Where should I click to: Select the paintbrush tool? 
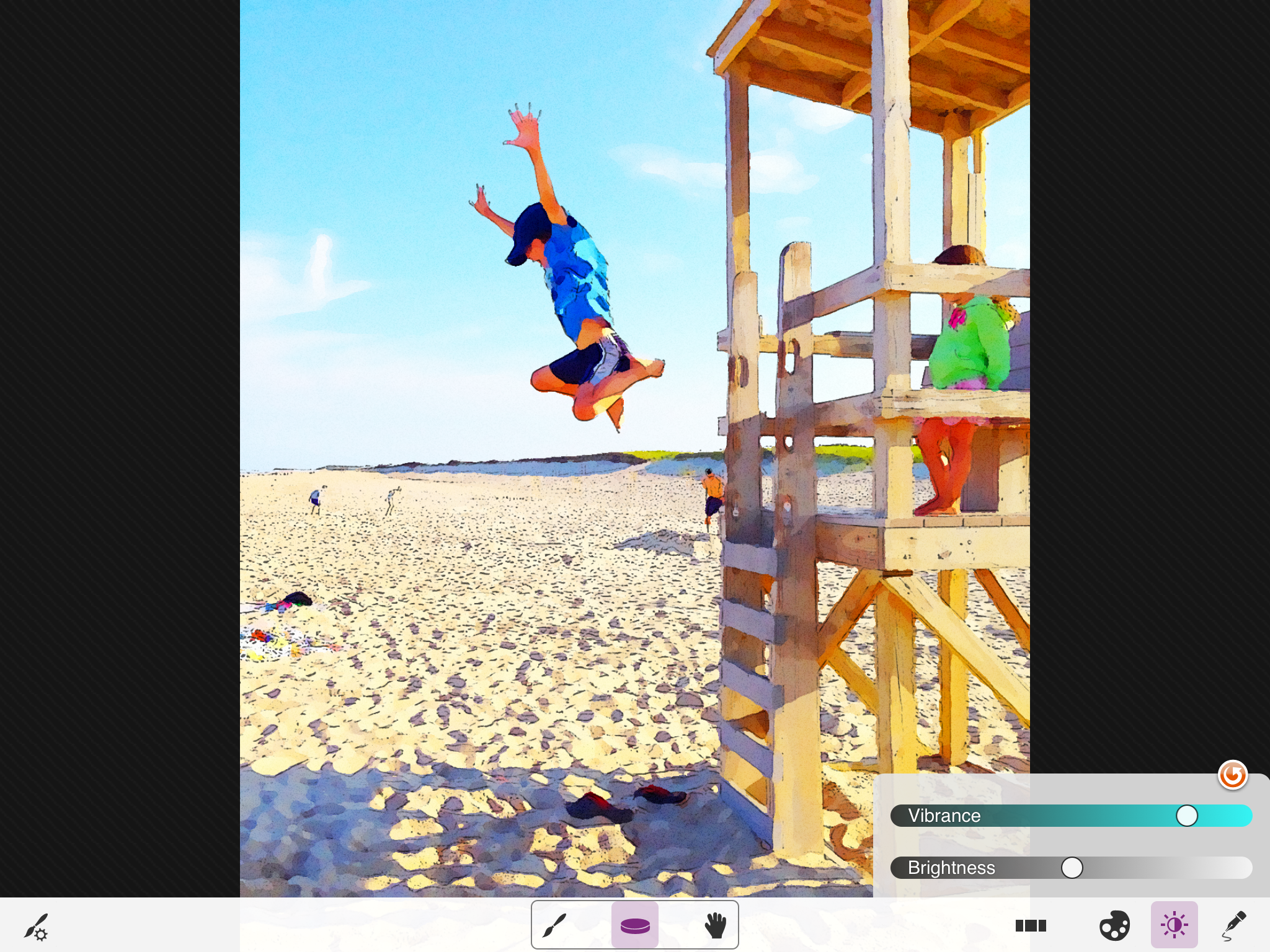(x=554, y=925)
